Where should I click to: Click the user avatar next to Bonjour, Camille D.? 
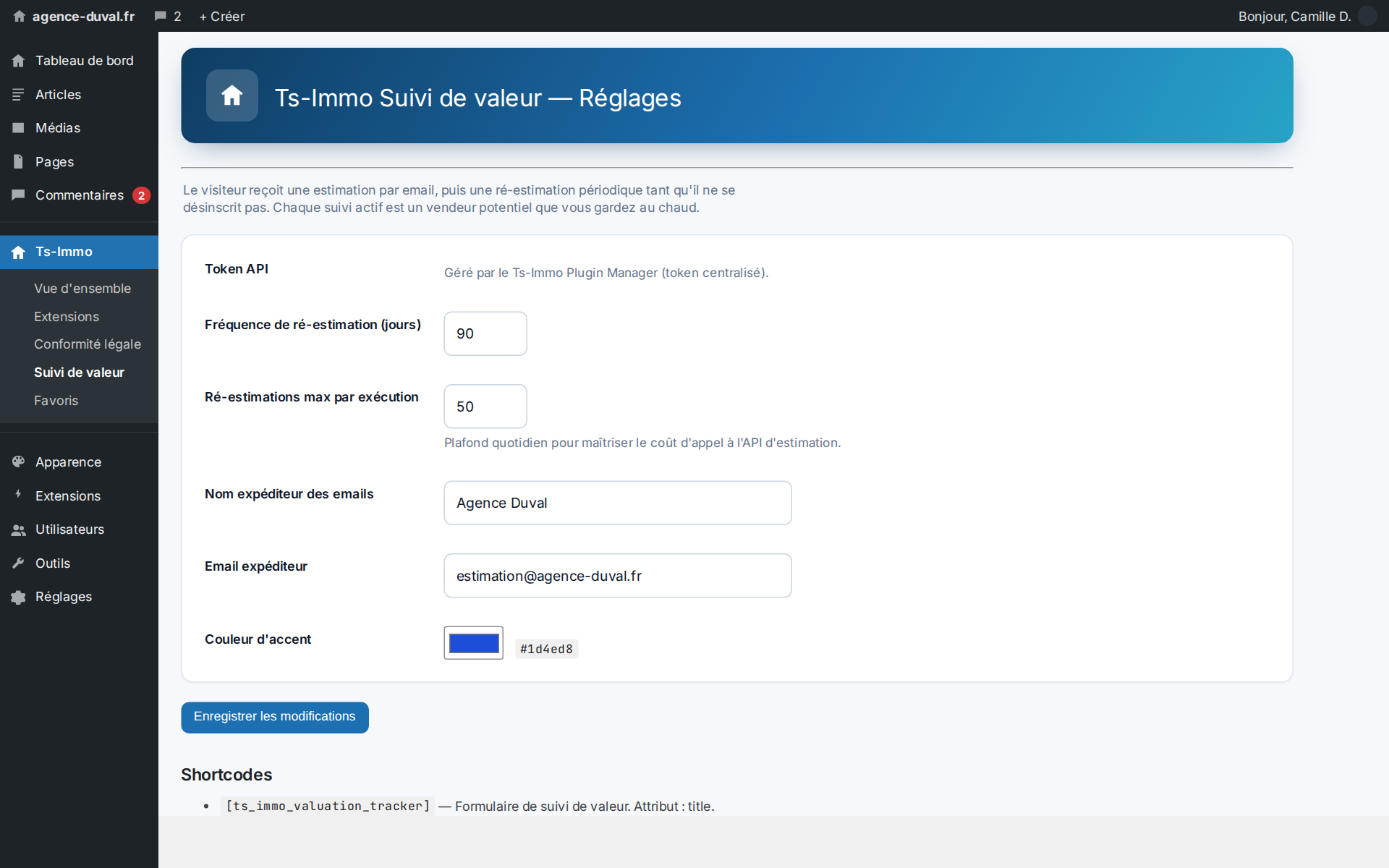point(1367,16)
